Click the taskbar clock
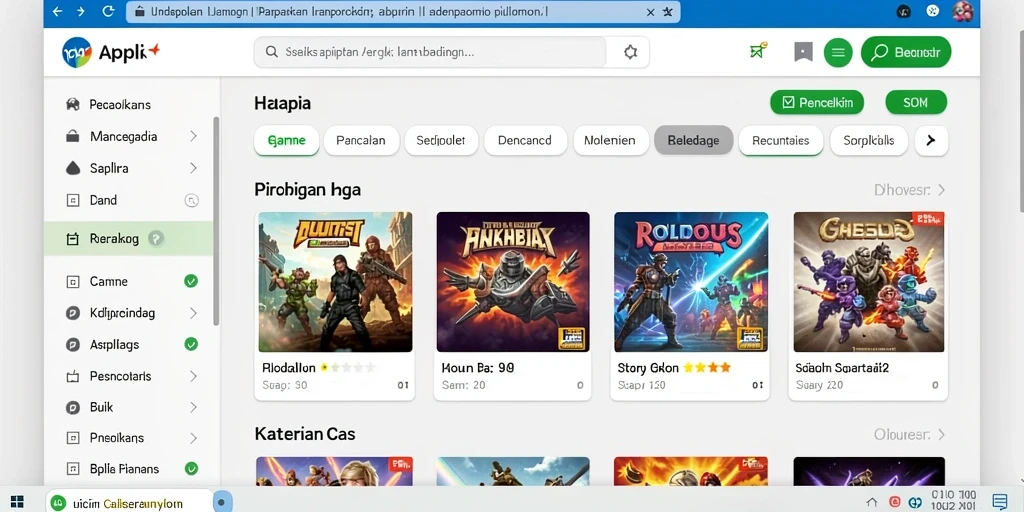The image size is (1024, 512). point(954,501)
